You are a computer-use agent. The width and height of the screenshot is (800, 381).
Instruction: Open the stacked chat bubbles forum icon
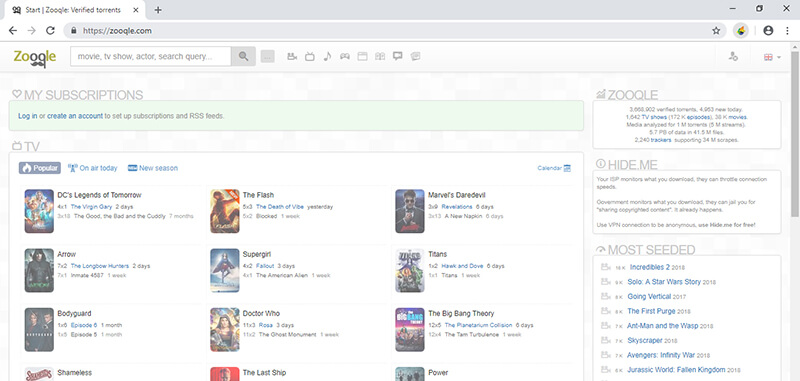(x=415, y=57)
